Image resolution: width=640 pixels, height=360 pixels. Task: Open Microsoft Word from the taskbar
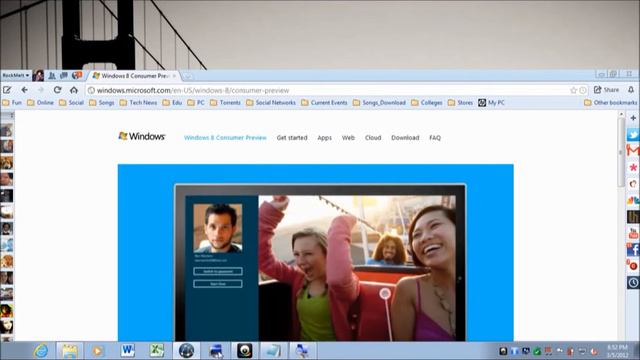pyautogui.click(x=128, y=351)
